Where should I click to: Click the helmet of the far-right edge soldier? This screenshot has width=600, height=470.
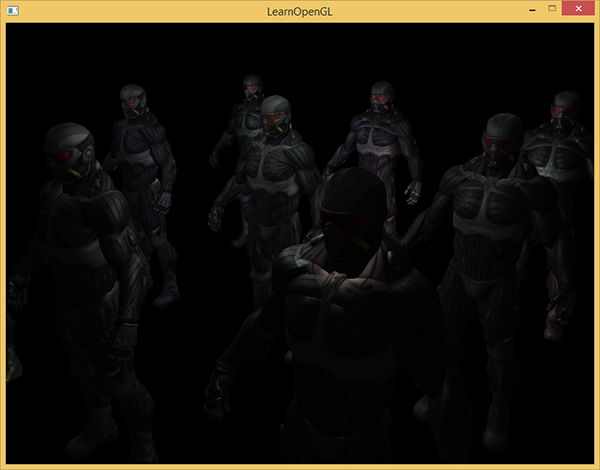(x=567, y=104)
